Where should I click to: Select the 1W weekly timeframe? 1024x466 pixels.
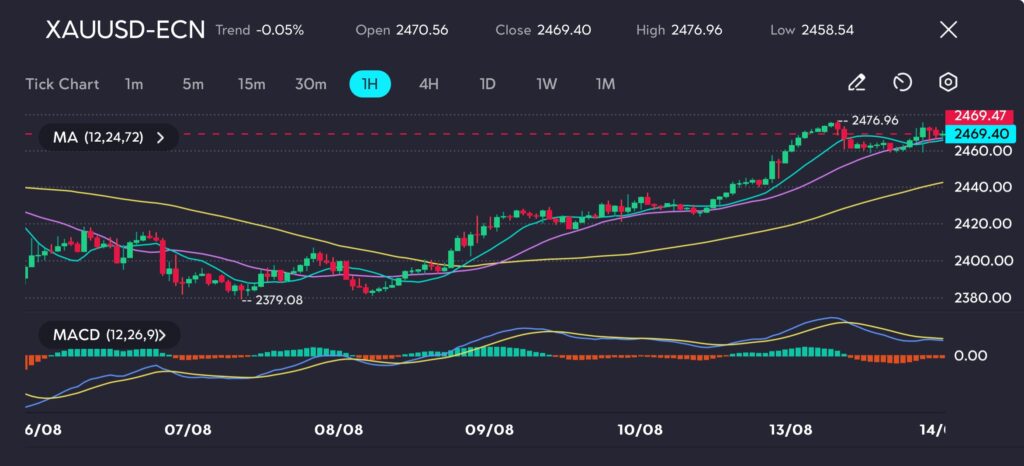(x=546, y=84)
